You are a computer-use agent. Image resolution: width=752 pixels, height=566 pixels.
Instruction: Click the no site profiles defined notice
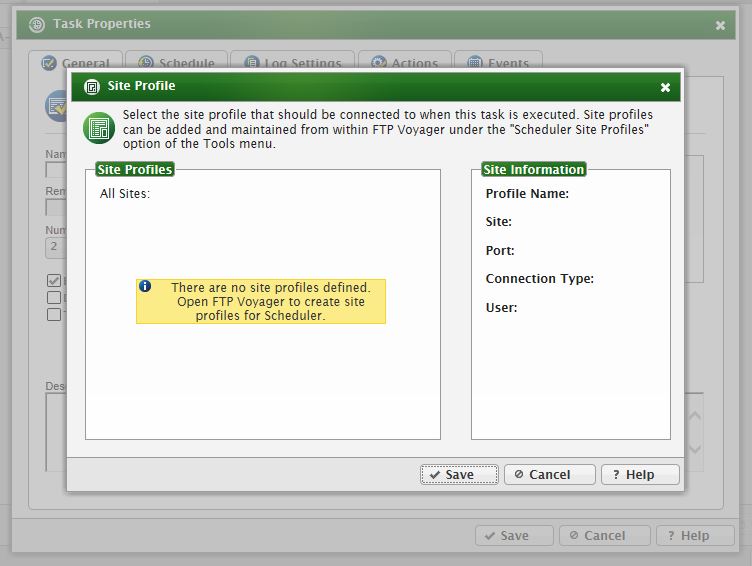pyautogui.click(x=261, y=301)
